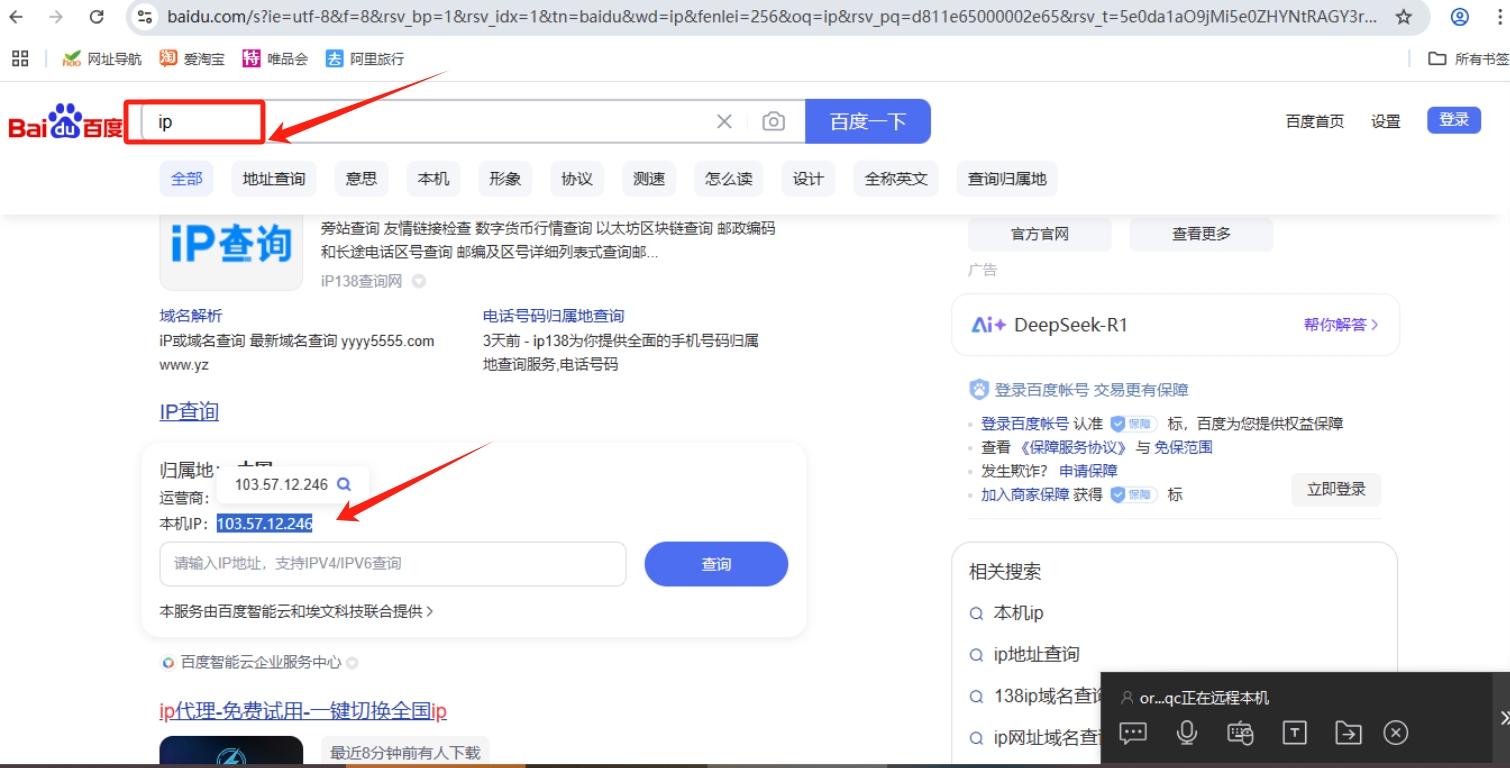Open image search via the camera icon
1510x768 pixels.
pyautogui.click(x=773, y=122)
